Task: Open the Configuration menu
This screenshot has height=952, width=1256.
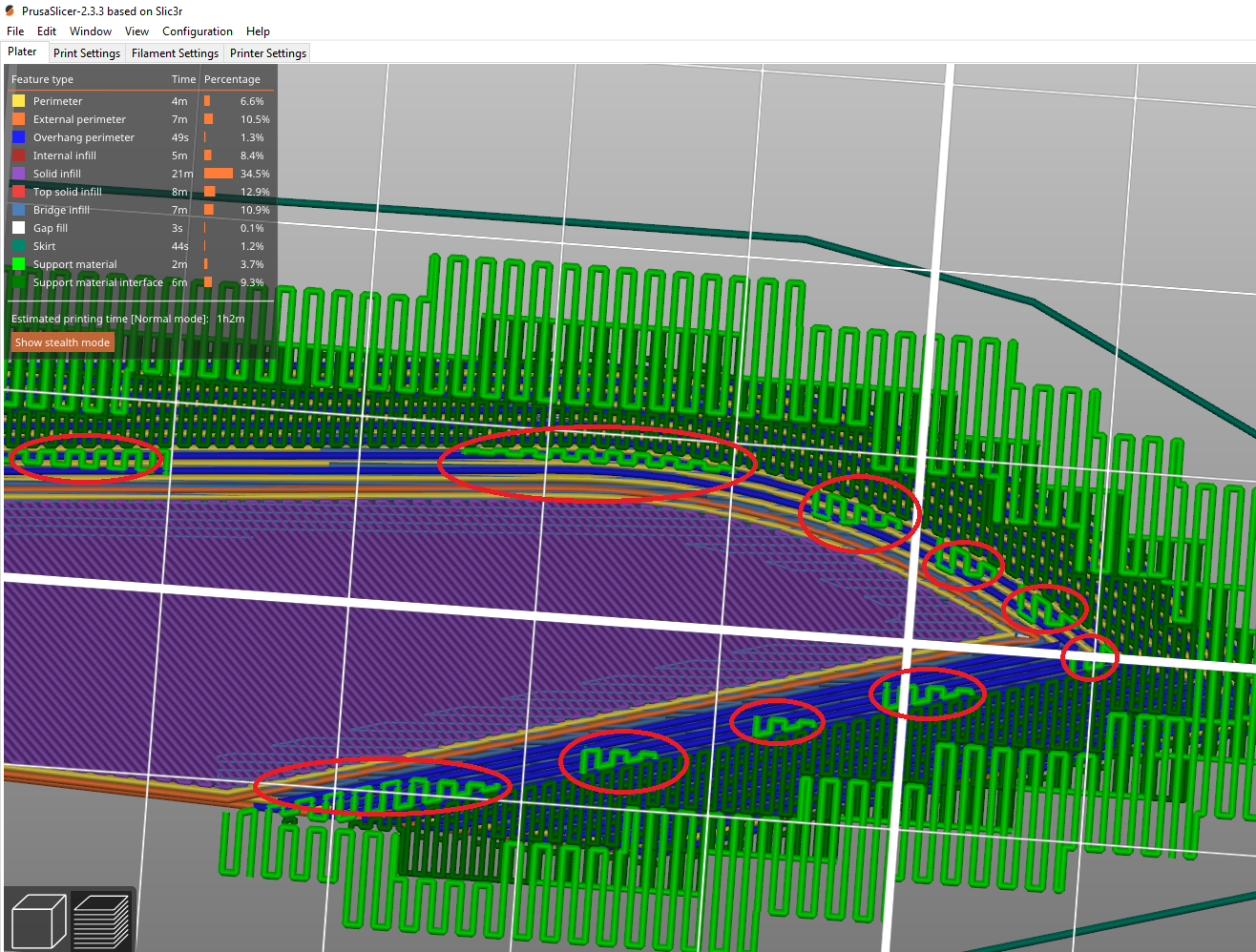Action: (197, 31)
